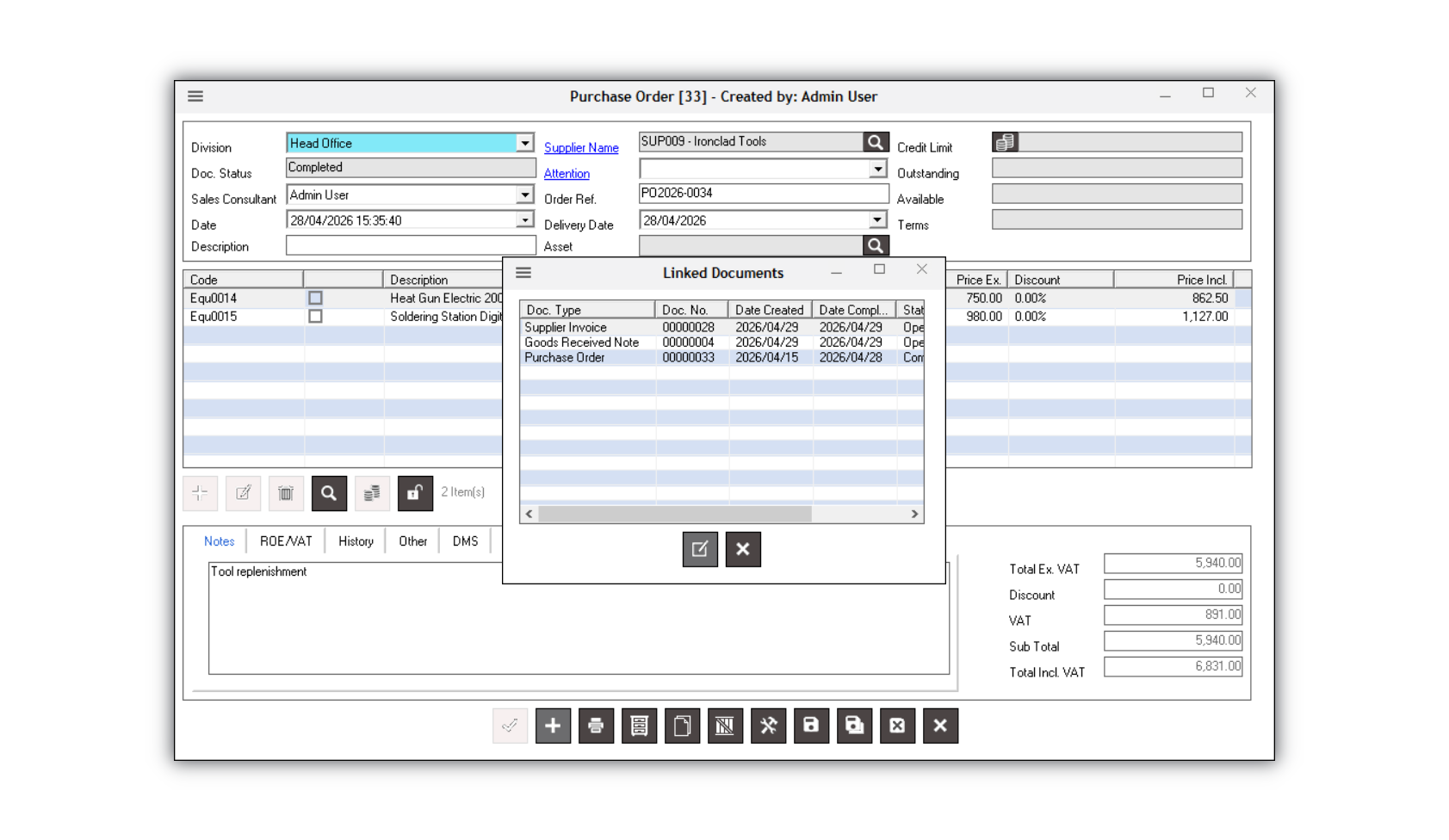1449x840 pixels.
Task: Click the plus (add new) button in bottom toolbar
Action: click(x=553, y=726)
